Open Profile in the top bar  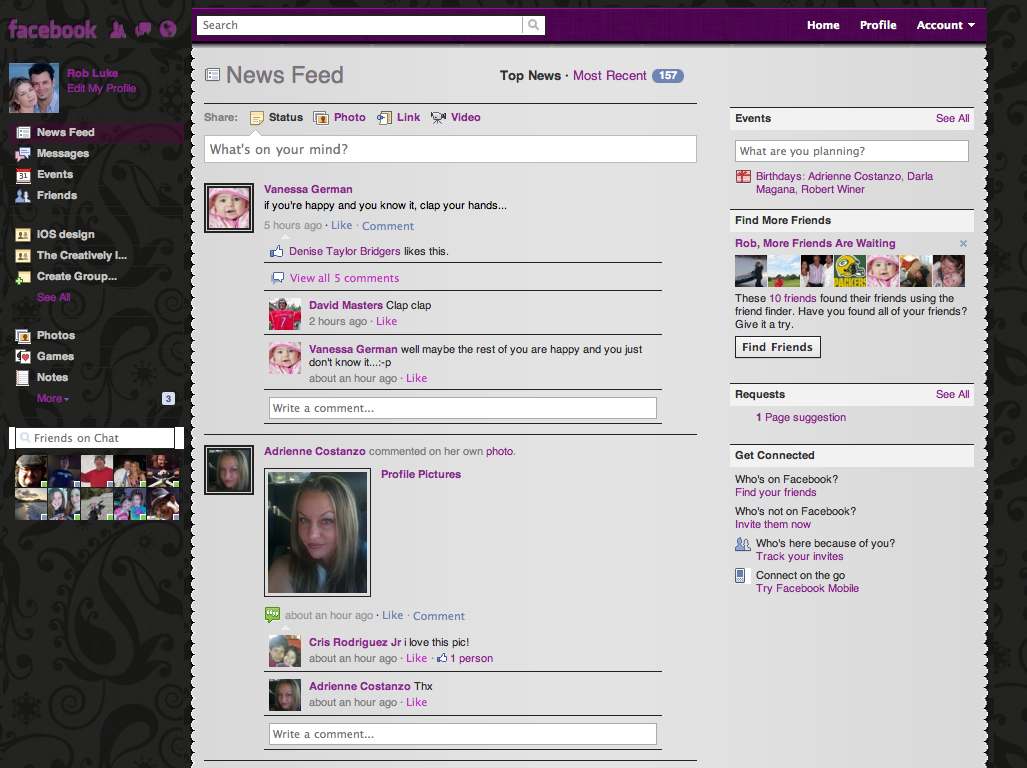[878, 25]
